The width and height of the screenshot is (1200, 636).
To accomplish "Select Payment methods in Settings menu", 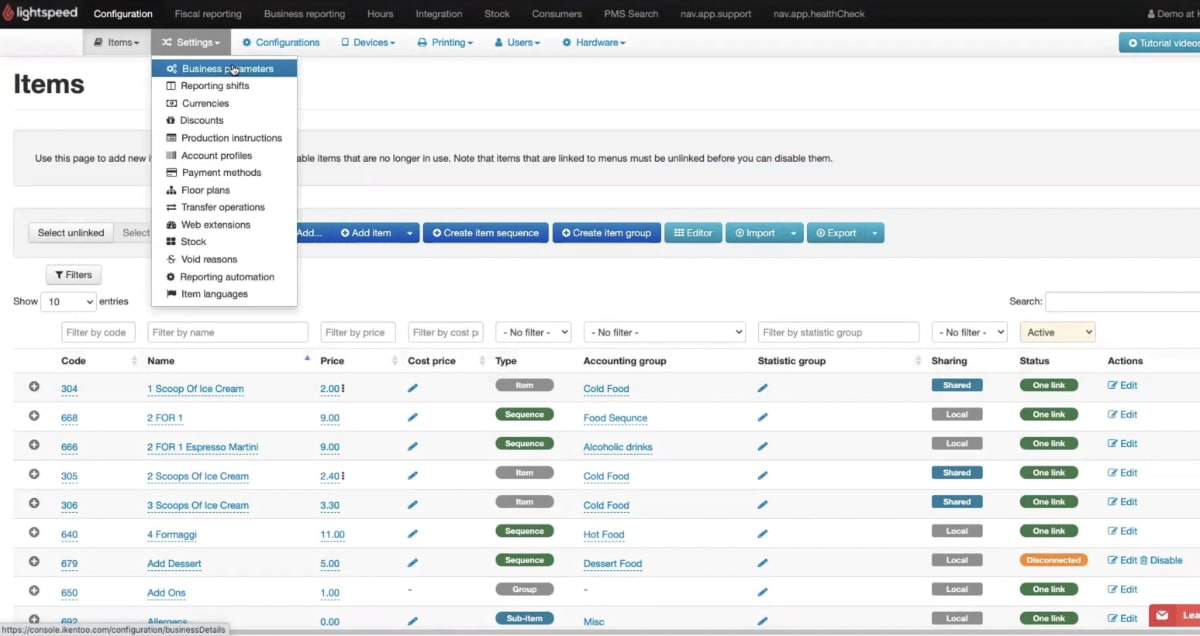I will 220,173.
